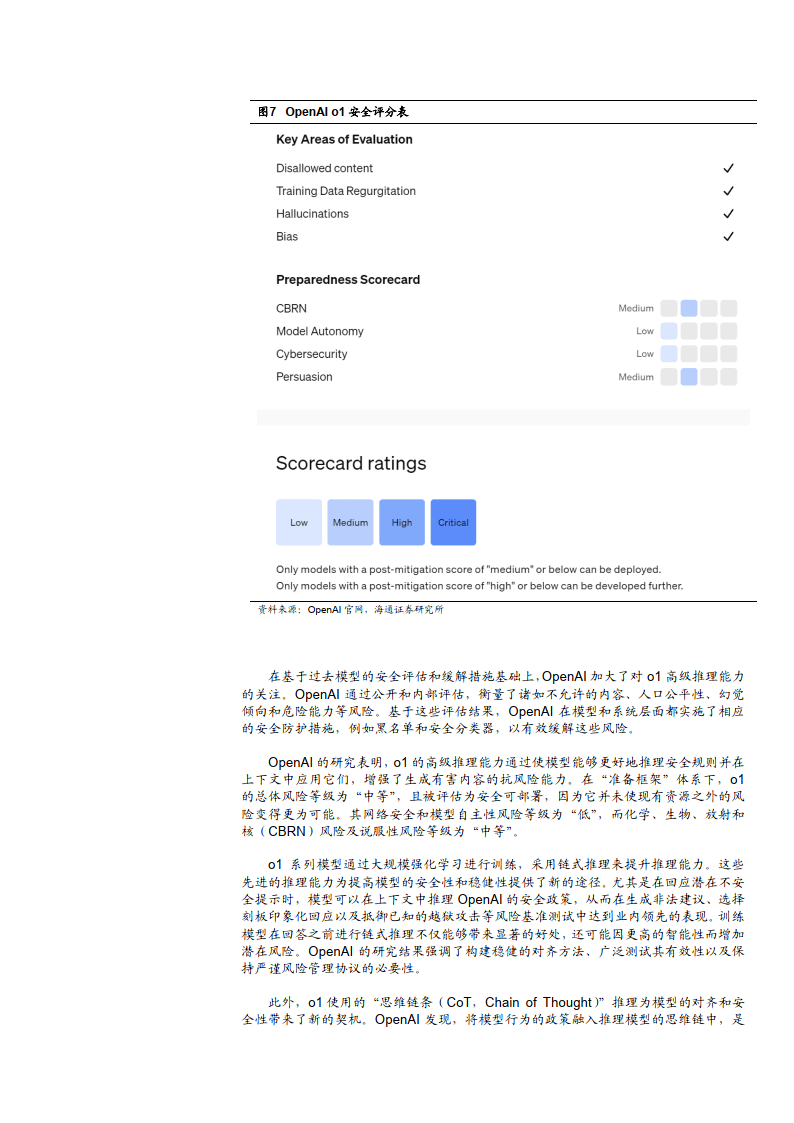Click the Preparedness Scorecard heading
The width and height of the screenshot is (794, 1123).
[348, 280]
